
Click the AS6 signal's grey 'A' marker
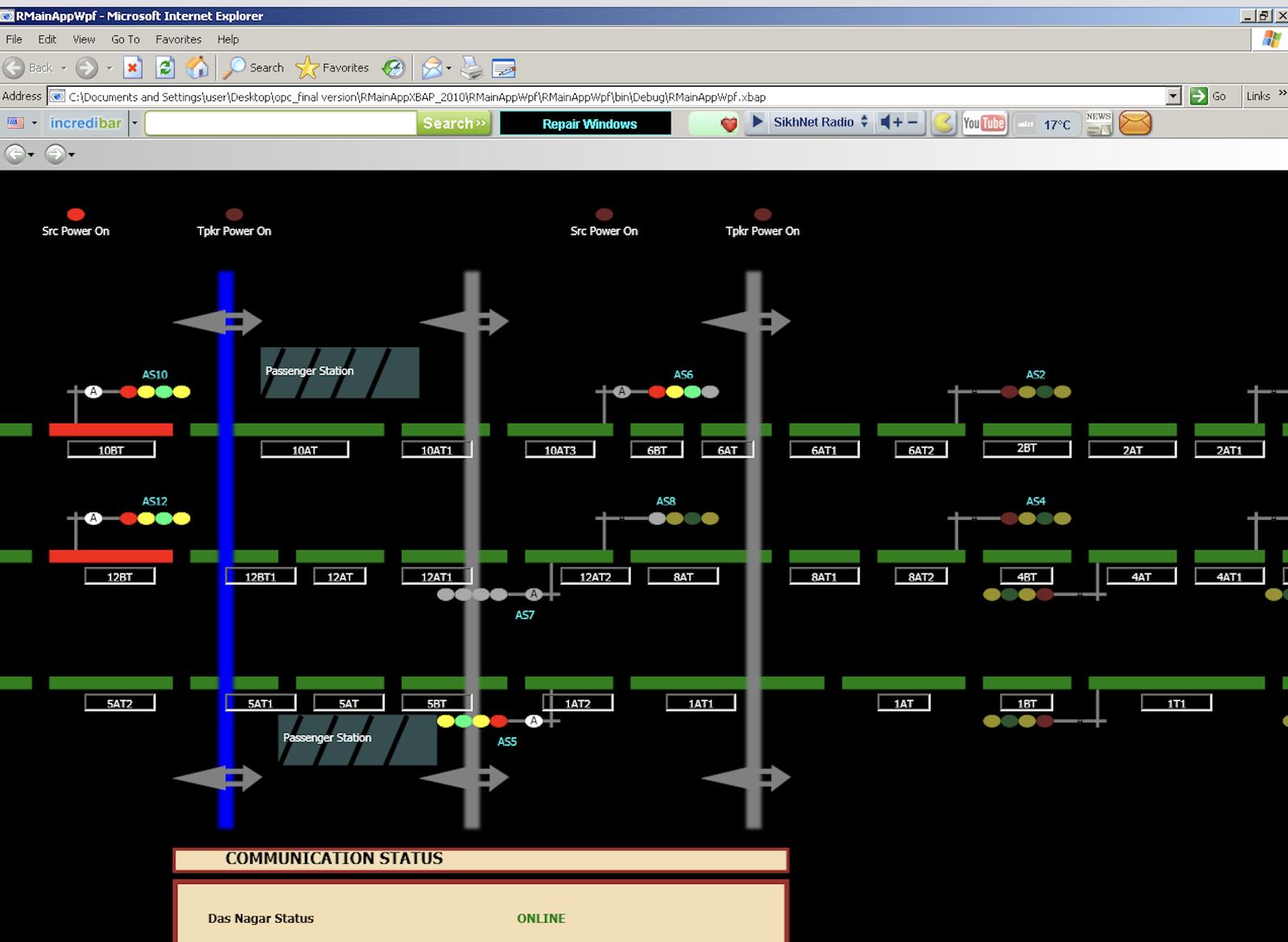tap(621, 391)
